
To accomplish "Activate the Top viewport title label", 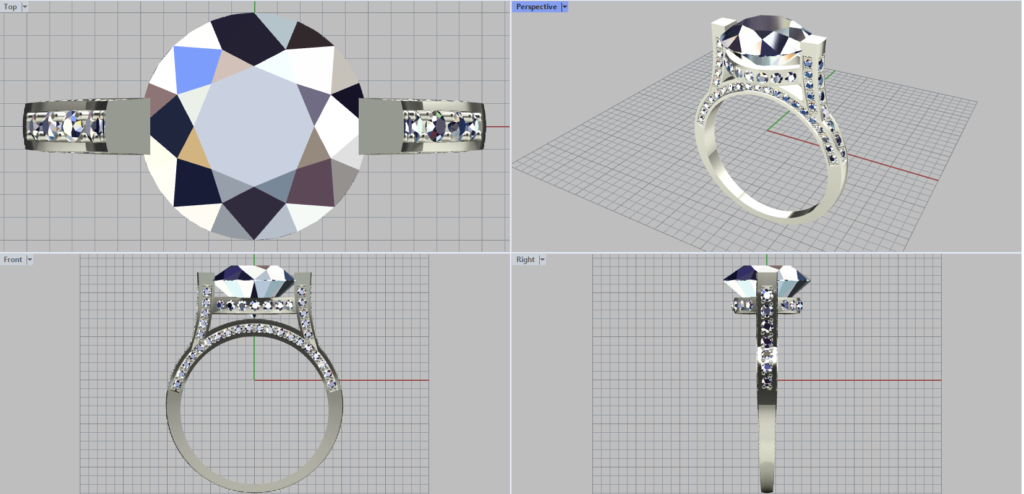I will 10,6.
